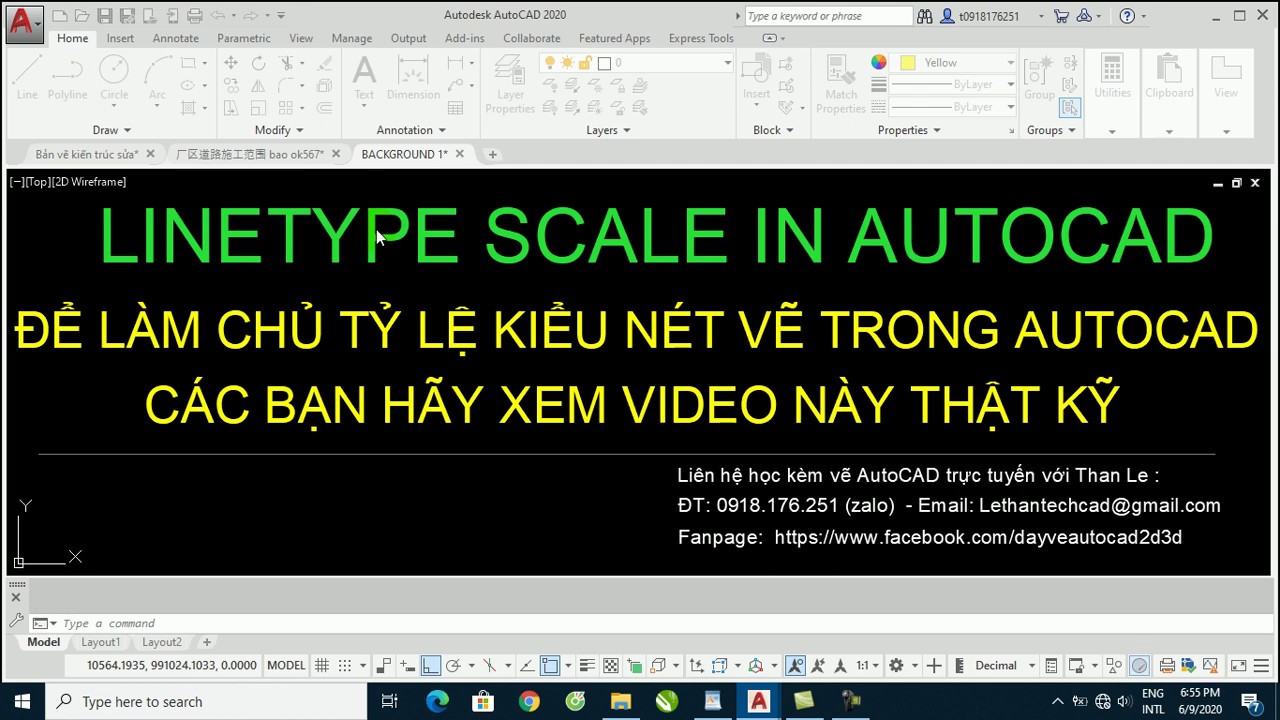Select the Polyline tool
The width and height of the screenshot is (1280, 720).
(x=67, y=77)
